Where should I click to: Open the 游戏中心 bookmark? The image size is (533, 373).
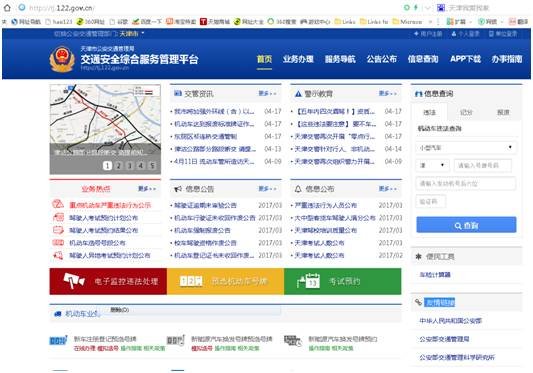[x=315, y=22]
